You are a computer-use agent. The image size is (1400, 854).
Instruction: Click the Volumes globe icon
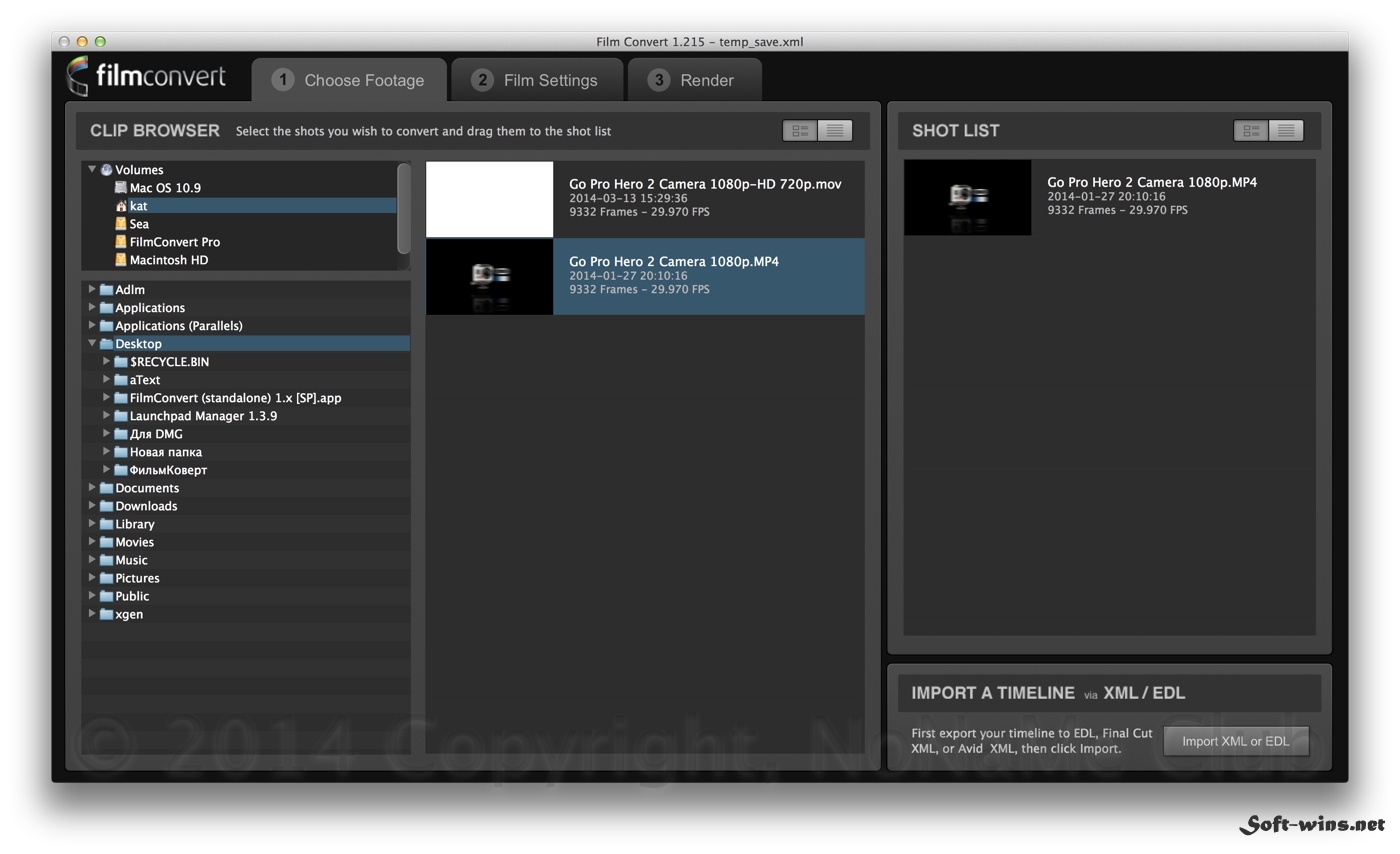coord(106,170)
